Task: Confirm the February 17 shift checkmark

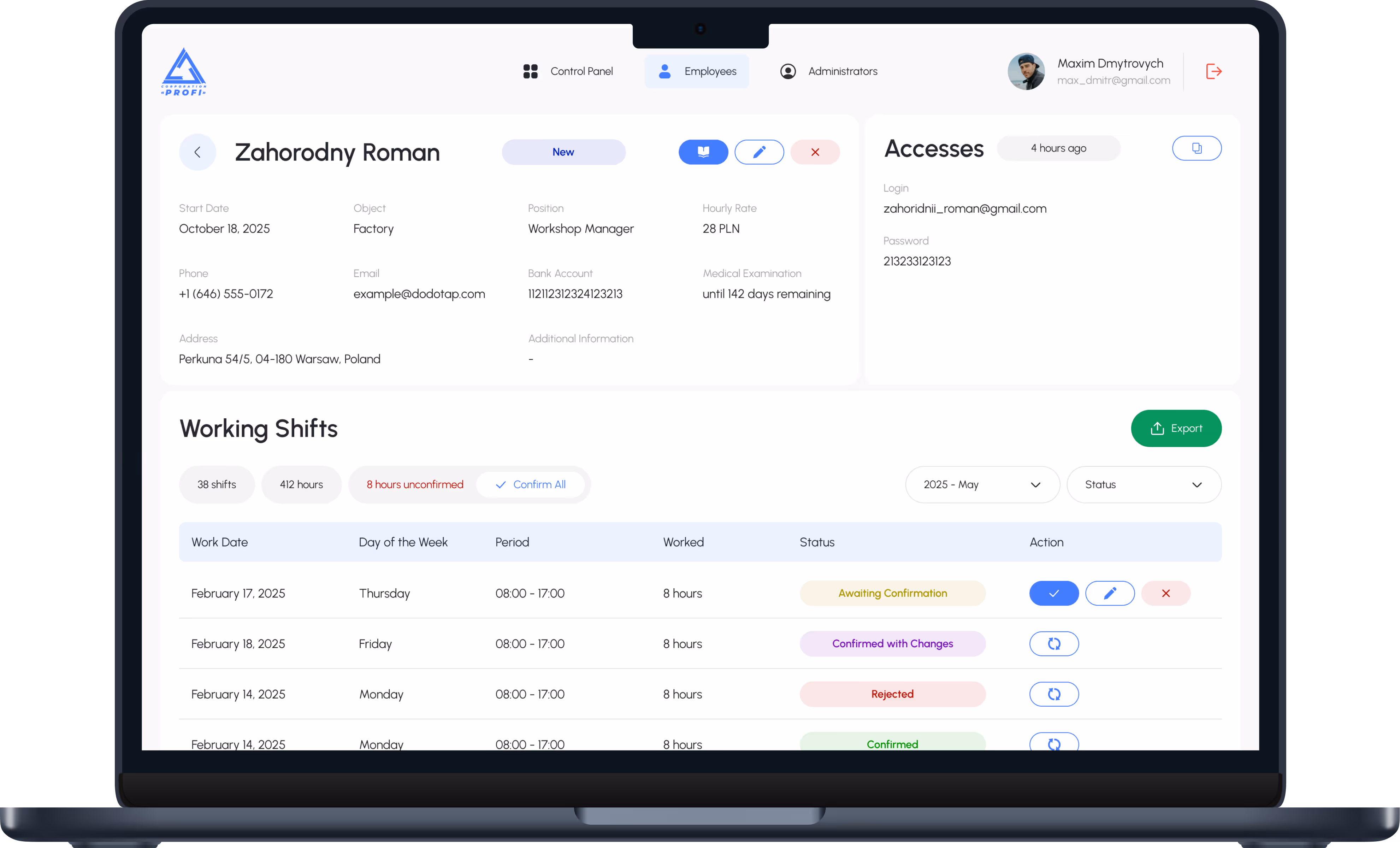Action: pyautogui.click(x=1053, y=593)
